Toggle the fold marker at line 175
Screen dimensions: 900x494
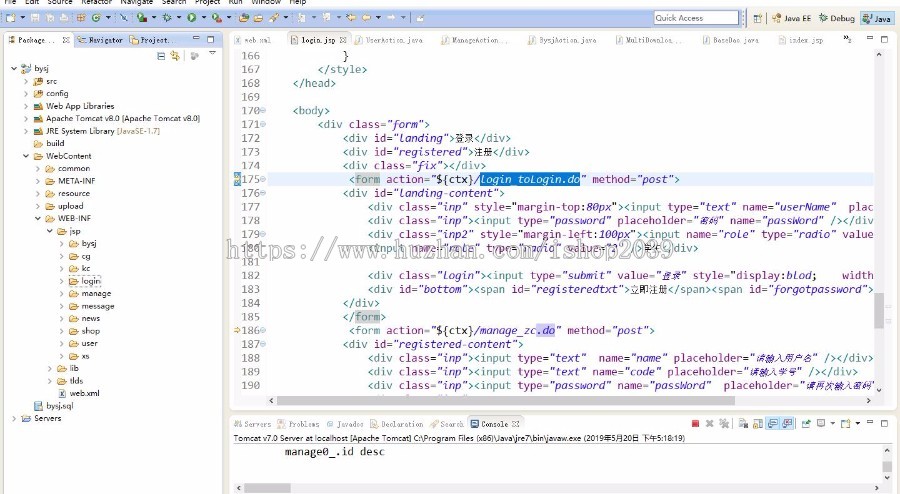pos(264,179)
